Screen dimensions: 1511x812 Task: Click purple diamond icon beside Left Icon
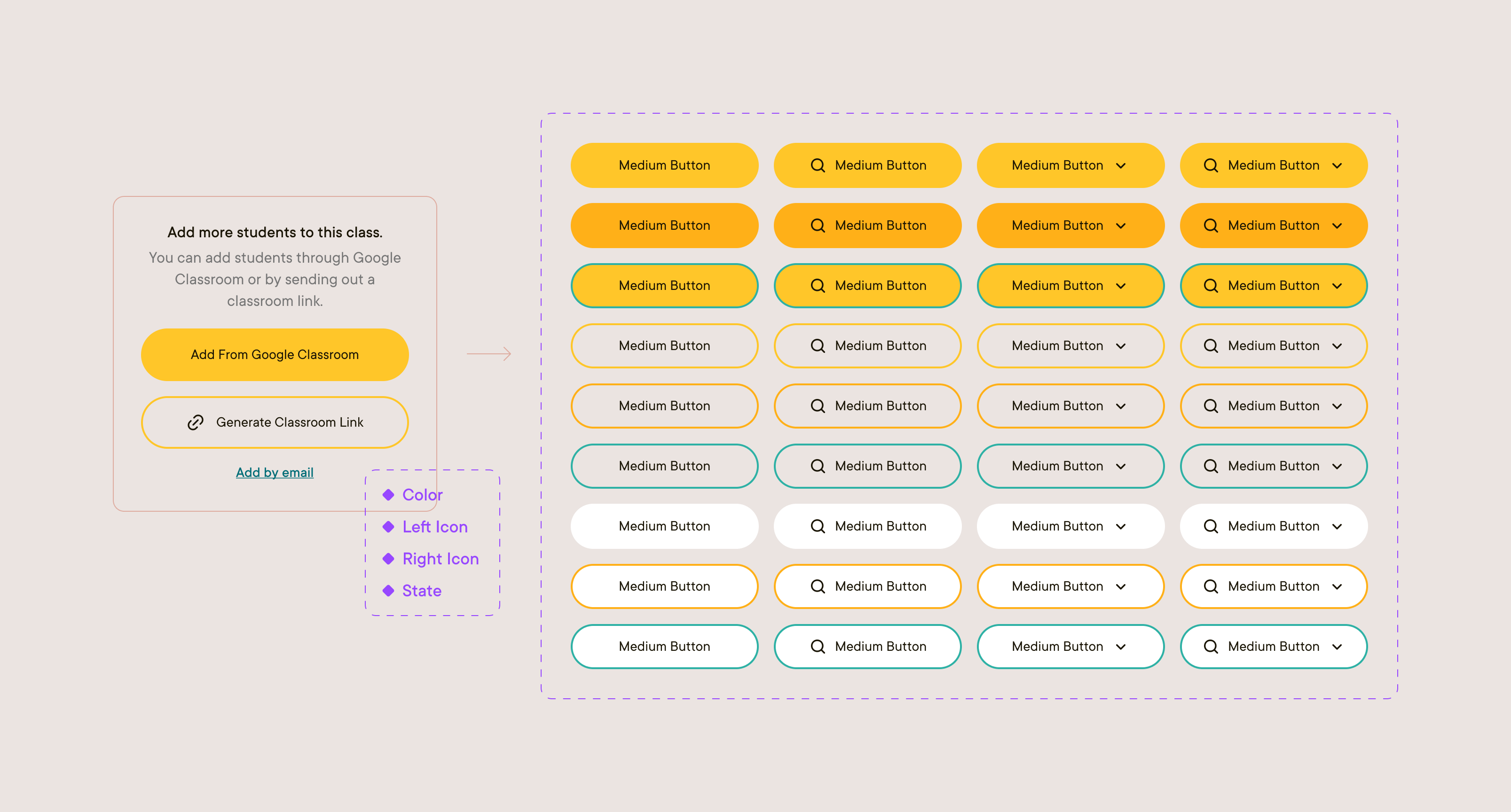click(x=388, y=526)
